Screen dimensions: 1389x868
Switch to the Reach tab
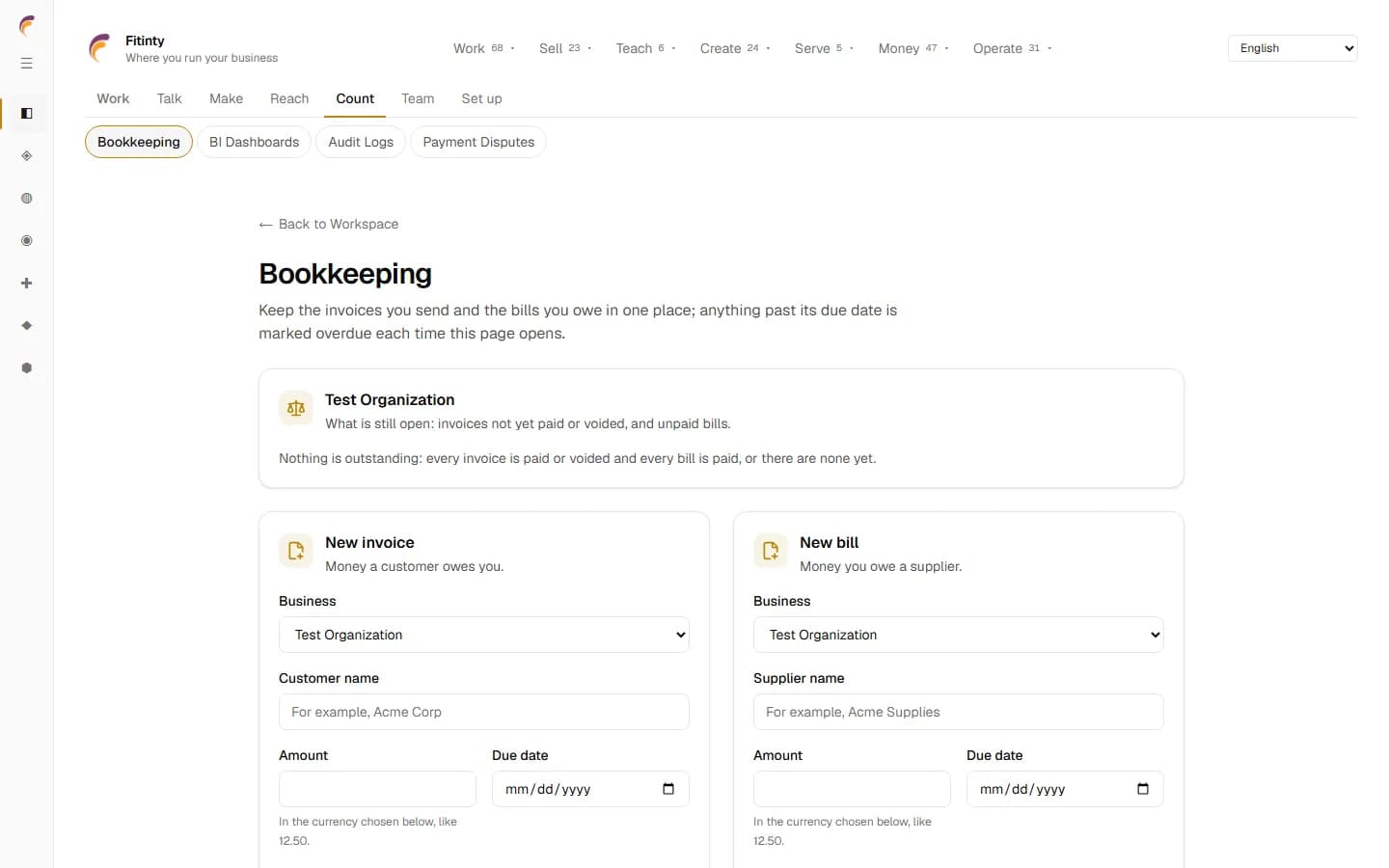pyautogui.click(x=289, y=98)
